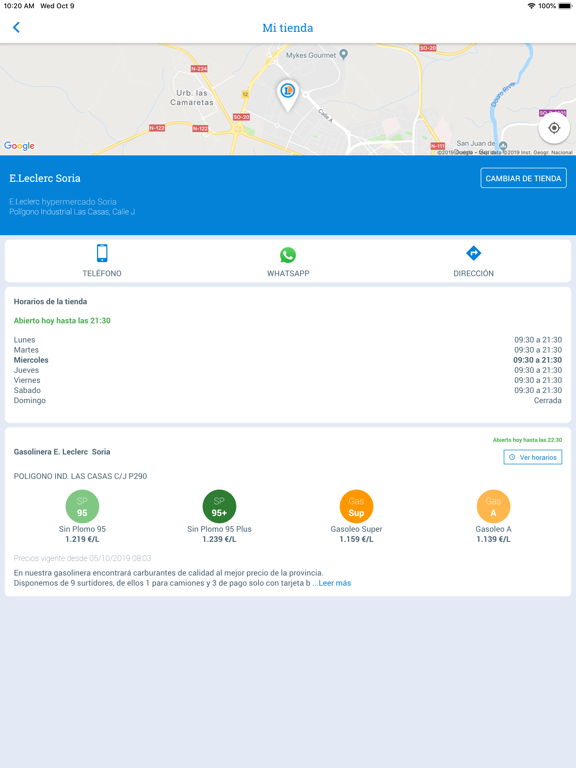Tap Gasoleo Super price 1.159 €/L
The height and width of the screenshot is (768, 576).
pos(357,539)
